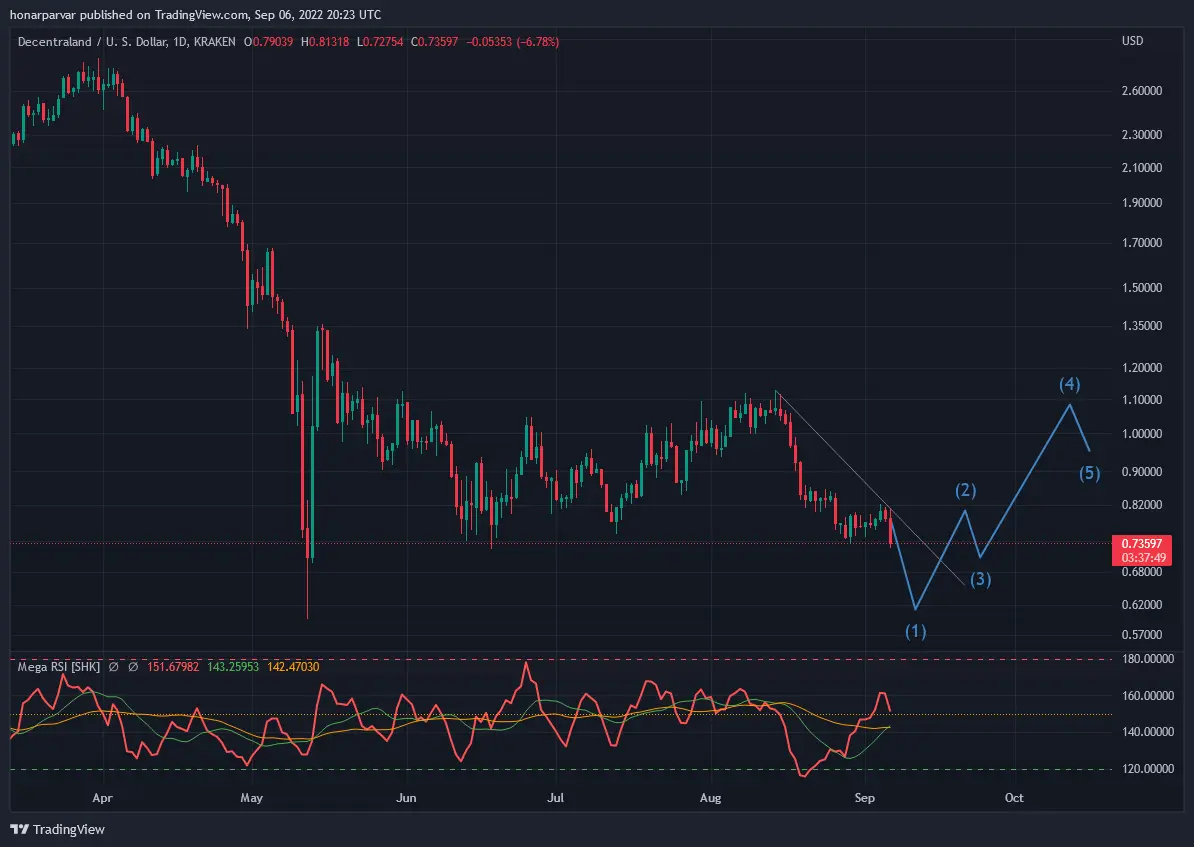Select the wave (2) label on projection
This screenshot has height=847, width=1194.
(966, 491)
